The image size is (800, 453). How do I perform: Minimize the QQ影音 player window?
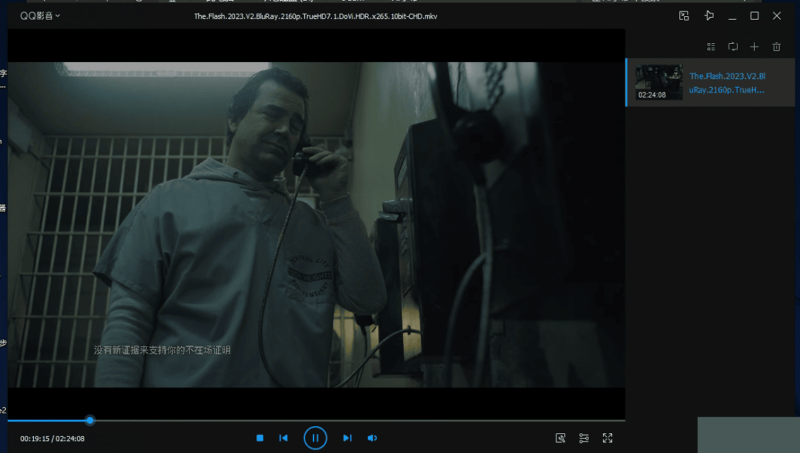(x=732, y=17)
